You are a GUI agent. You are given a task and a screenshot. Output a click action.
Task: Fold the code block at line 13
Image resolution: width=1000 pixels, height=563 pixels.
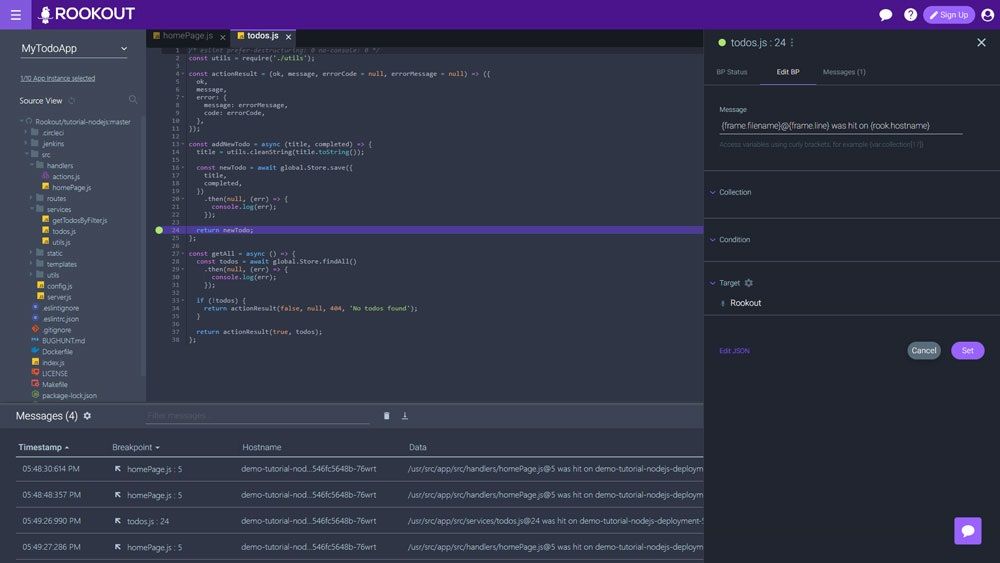tap(183, 144)
